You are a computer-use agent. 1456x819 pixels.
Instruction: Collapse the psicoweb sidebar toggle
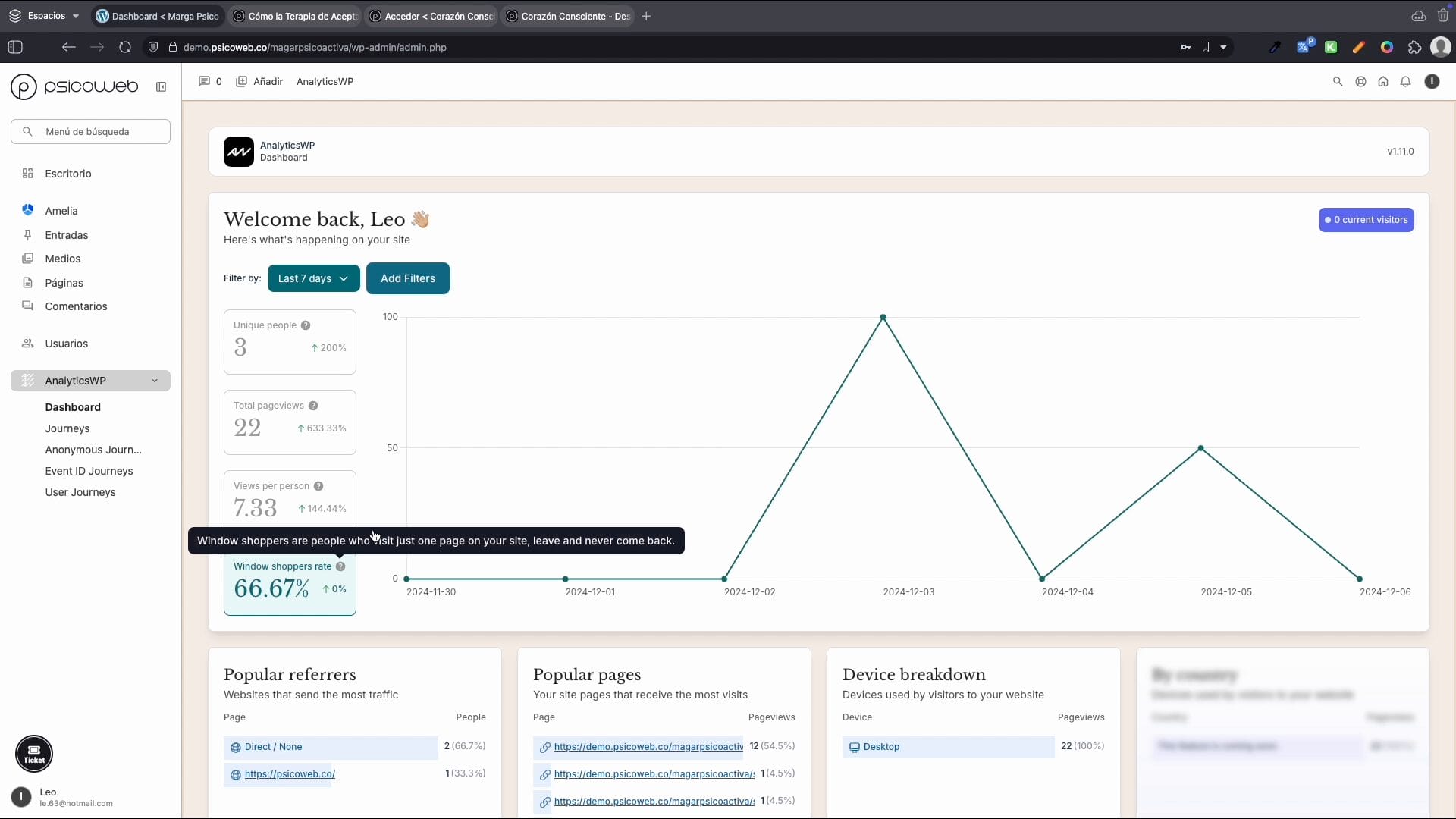161,87
